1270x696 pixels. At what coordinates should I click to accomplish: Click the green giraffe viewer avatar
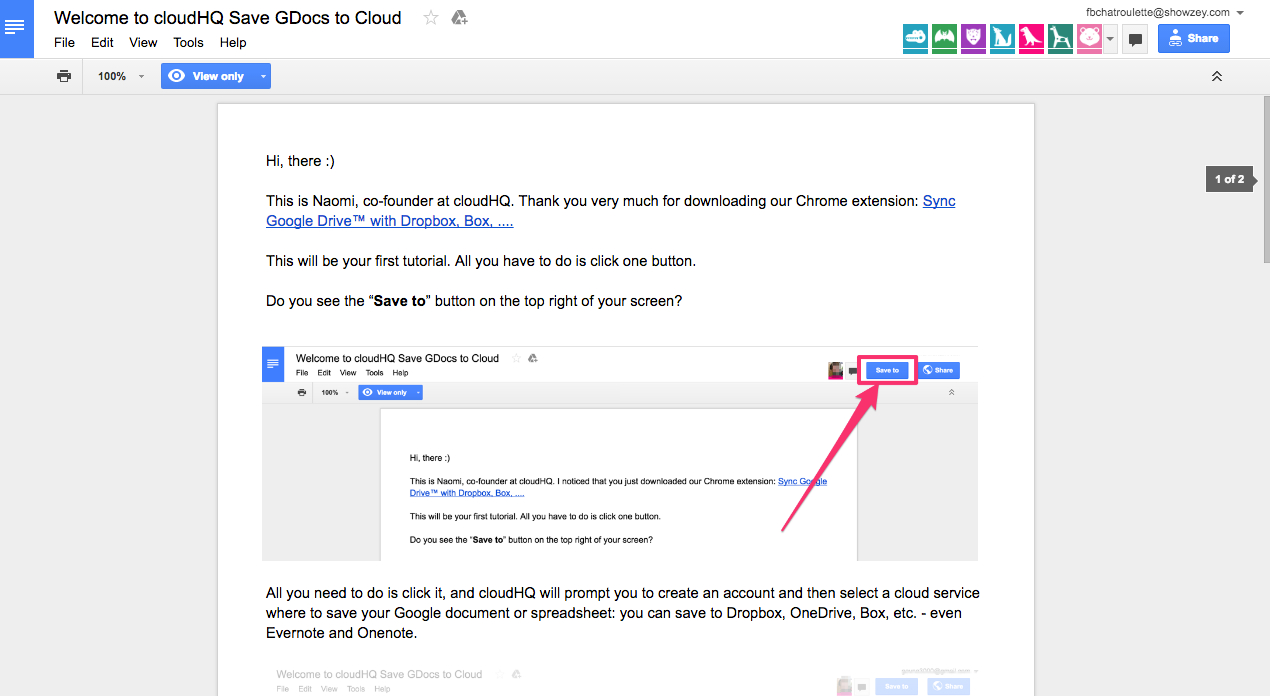tap(1060, 39)
